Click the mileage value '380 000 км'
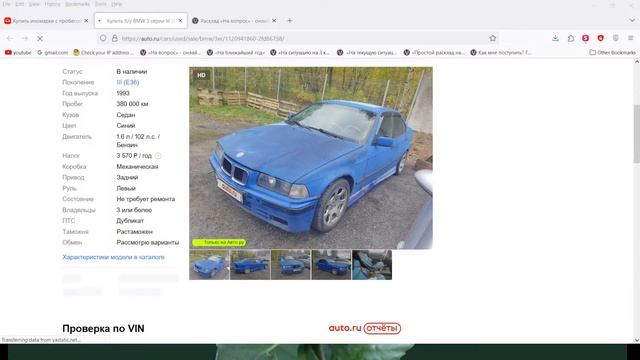This screenshot has height=360, width=640. pyautogui.click(x=132, y=104)
